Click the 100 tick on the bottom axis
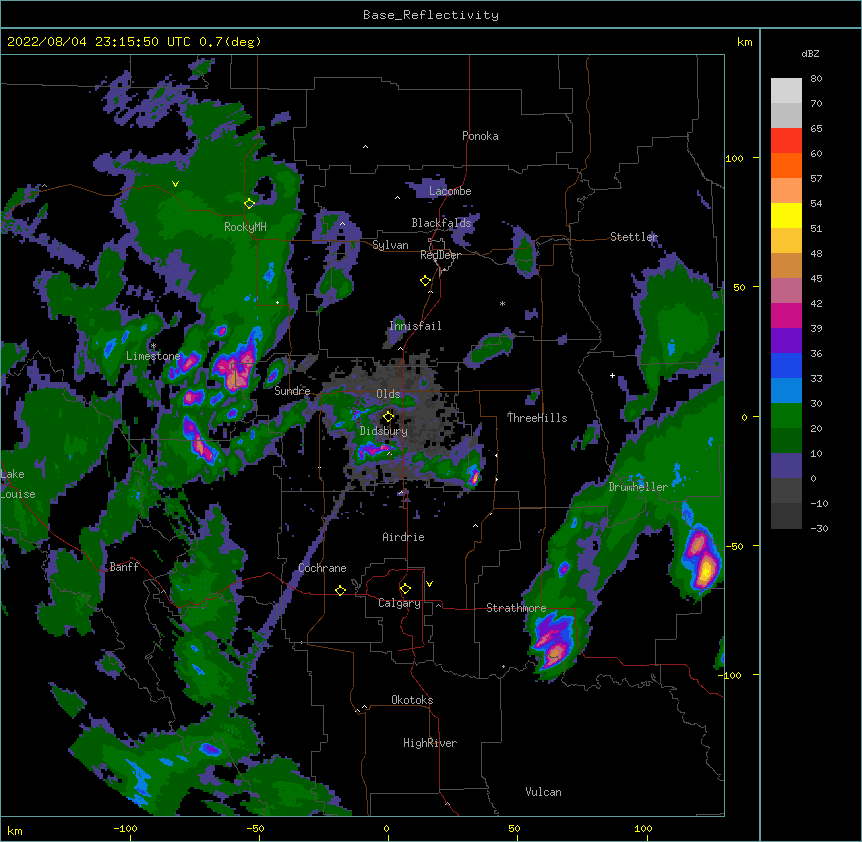 pos(643,829)
